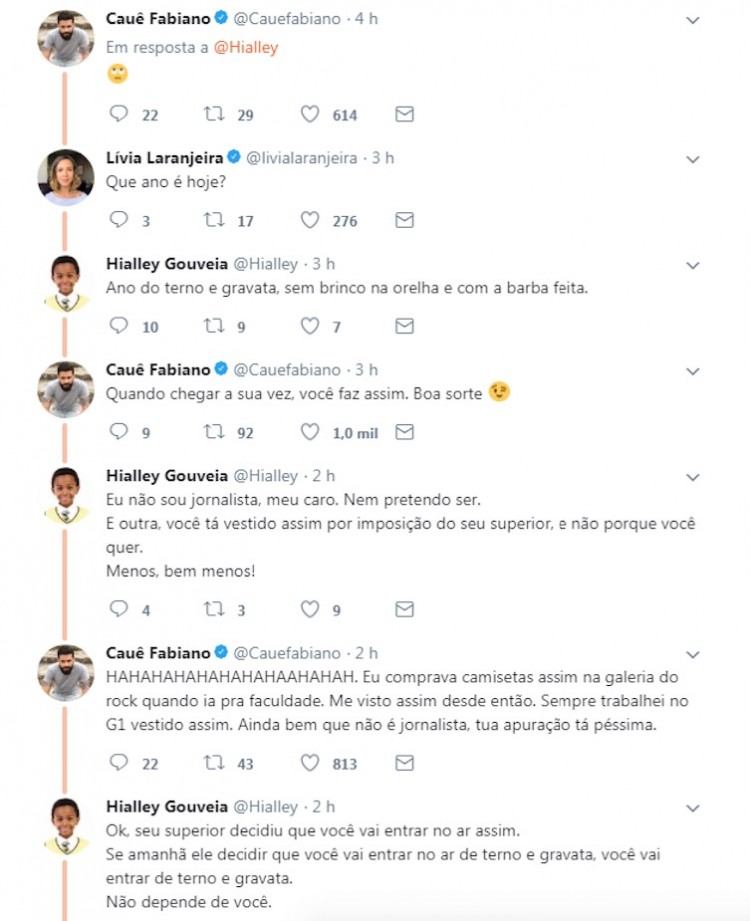Like Lívia Laranjeira's "Que ano é hoje?" tweet
This screenshot has width=750, height=921.
[310, 220]
